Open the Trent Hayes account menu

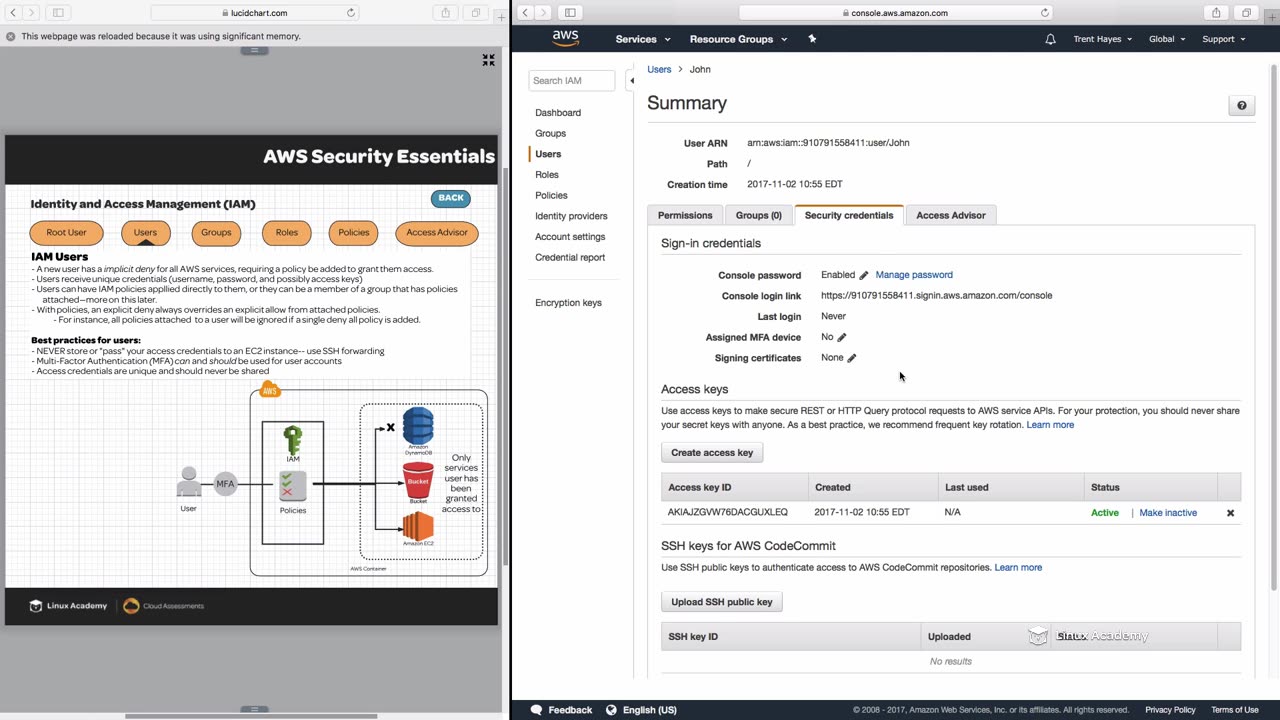(1102, 39)
